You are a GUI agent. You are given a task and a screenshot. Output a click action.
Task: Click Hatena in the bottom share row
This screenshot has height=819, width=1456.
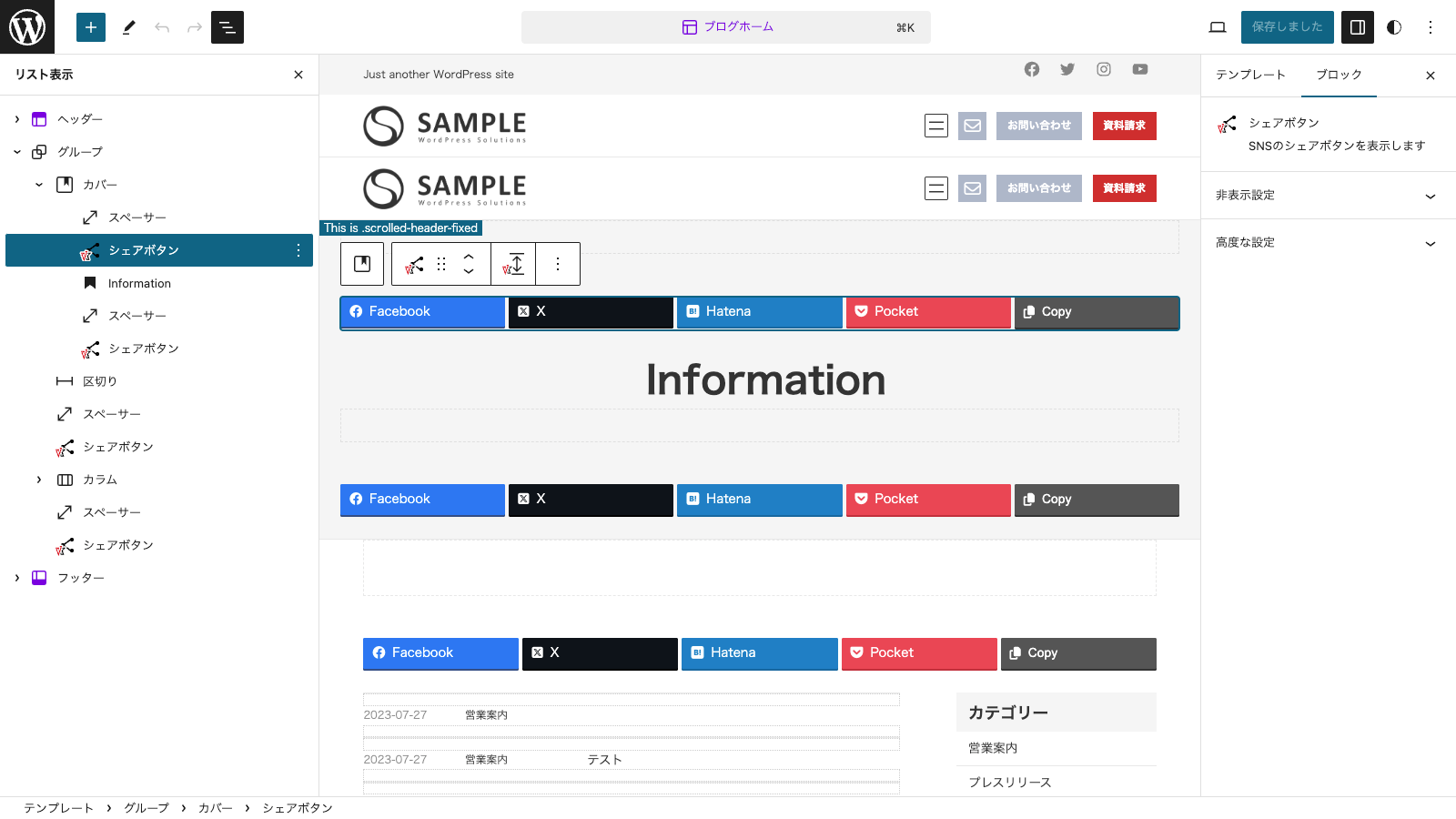coord(759,653)
